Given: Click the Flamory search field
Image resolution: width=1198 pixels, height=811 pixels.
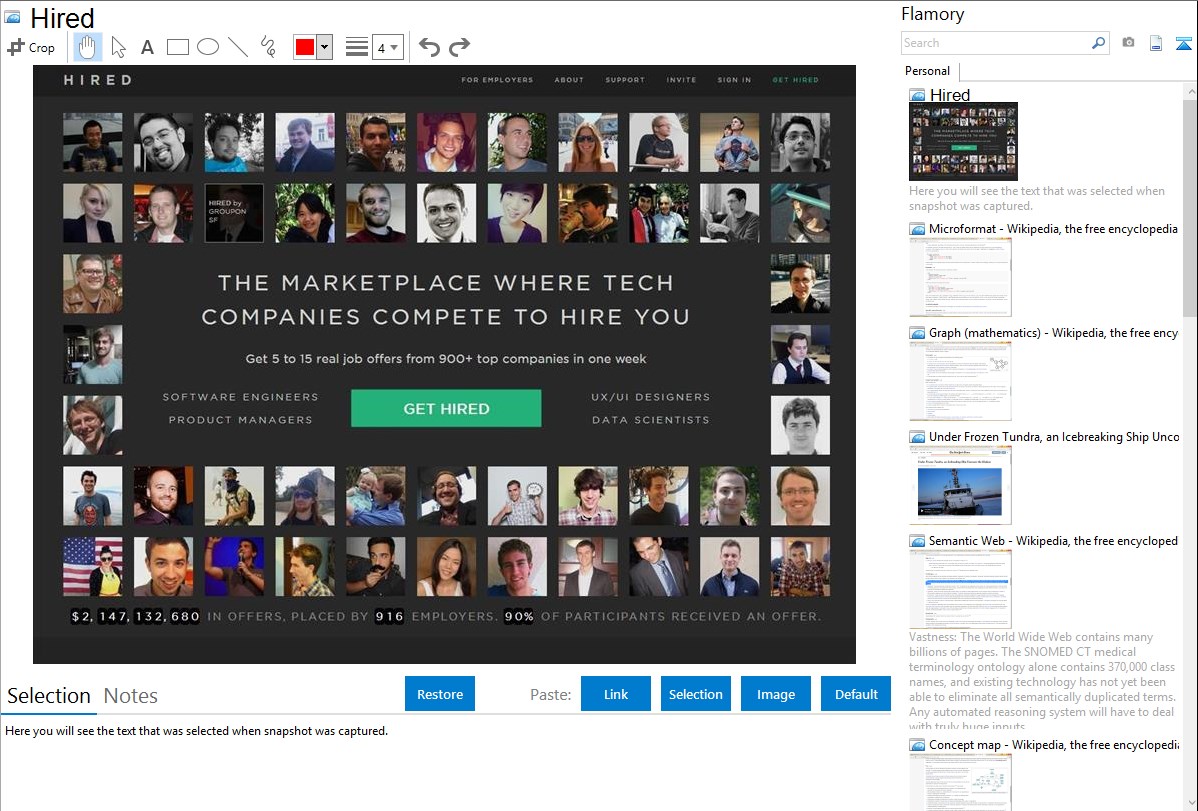Looking at the screenshot, I should pyautogui.click(x=996, y=43).
